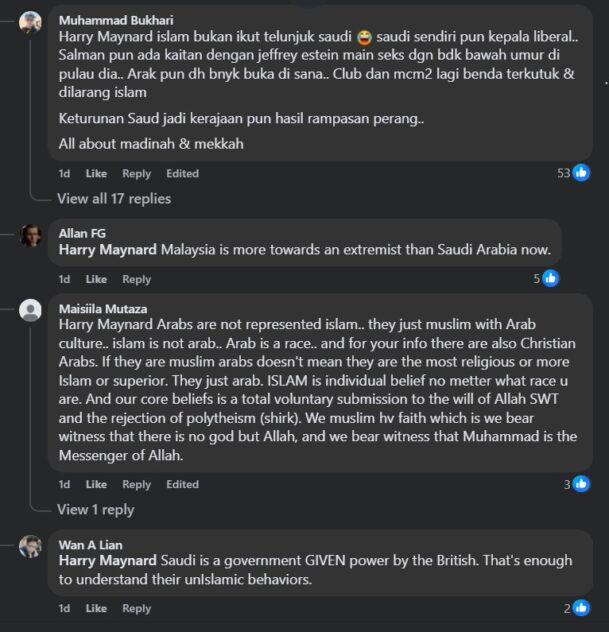Expand View 1 reply under Maisiila's comment
This screenshot has width=609, height=632.
[x=95, y=509]
